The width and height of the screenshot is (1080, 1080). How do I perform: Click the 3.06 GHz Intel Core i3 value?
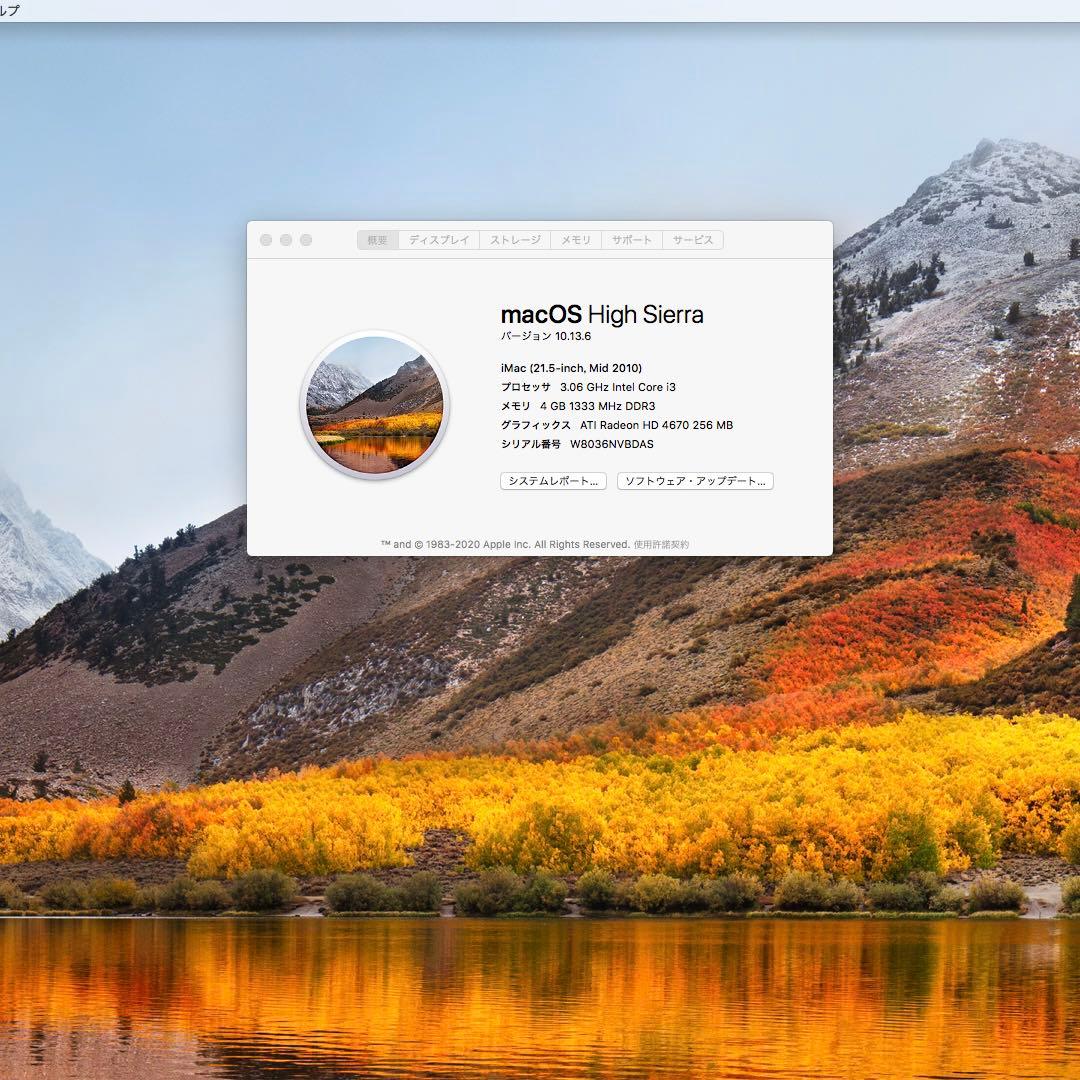pos(618,387)
